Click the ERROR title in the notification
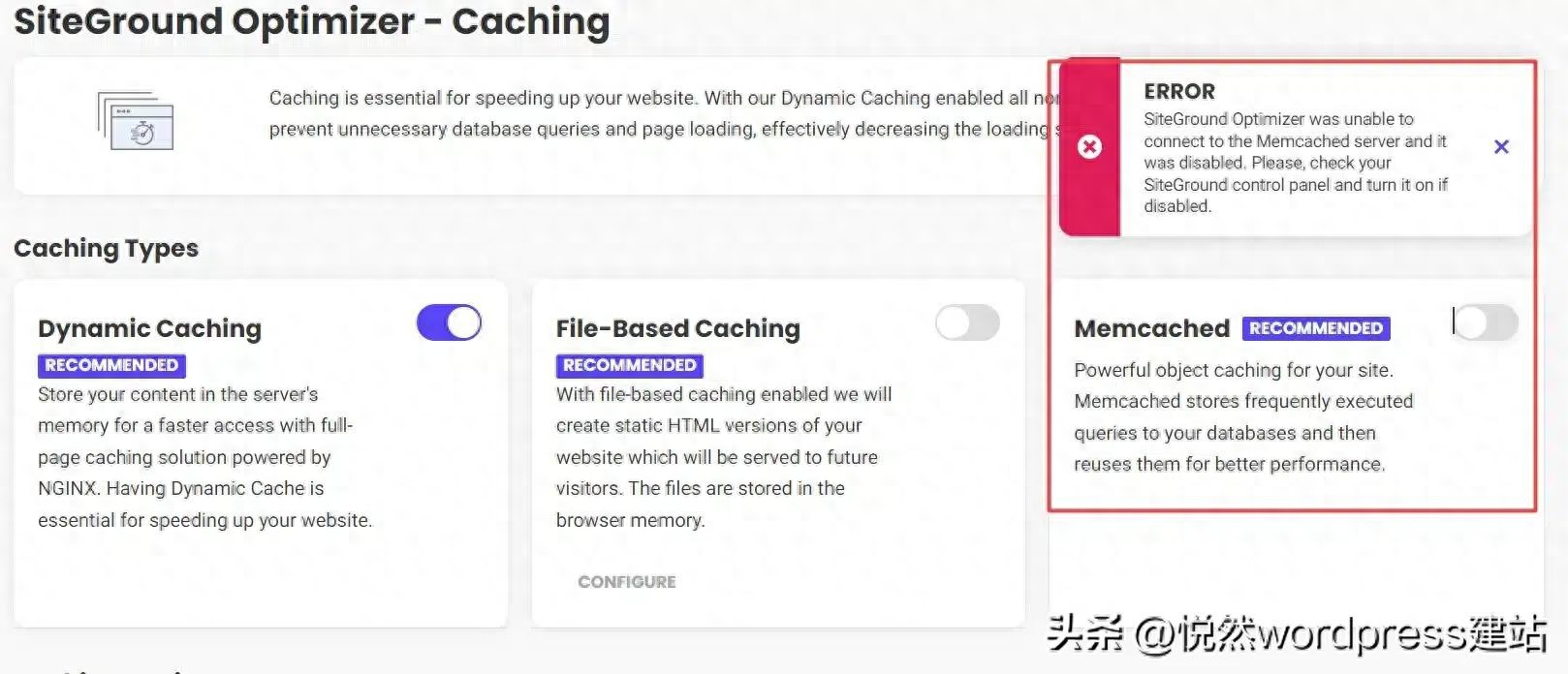The height and width of the screenshot is (674, 1568). pyautogui.click(x=1178, y=91)
